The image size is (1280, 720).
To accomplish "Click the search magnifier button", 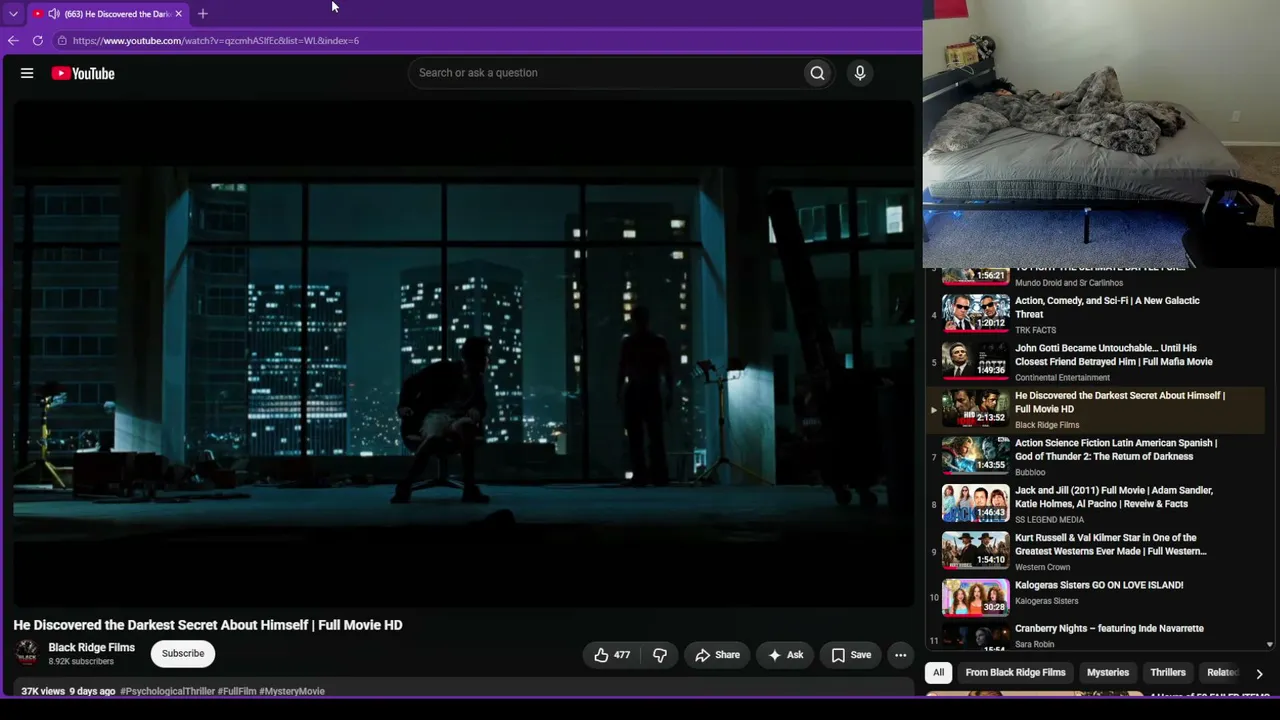I will (x=817, y=73).
